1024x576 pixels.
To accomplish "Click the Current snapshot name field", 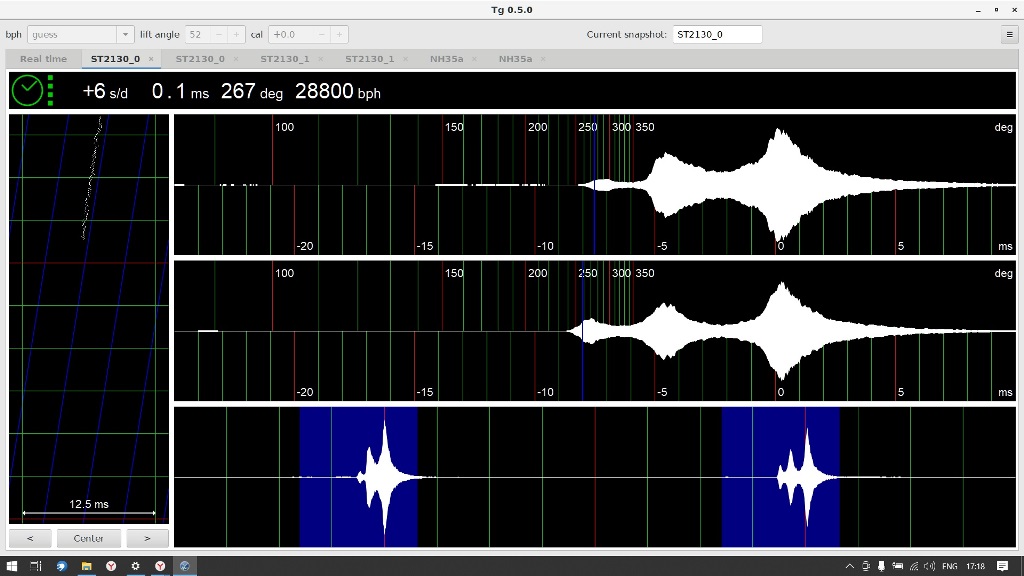I will (717, 34).
